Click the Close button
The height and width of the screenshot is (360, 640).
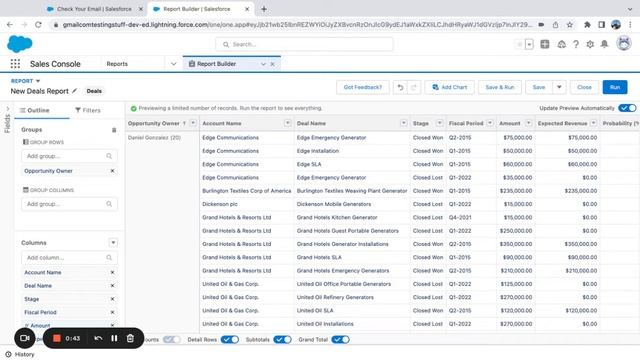tap(584, 87)
